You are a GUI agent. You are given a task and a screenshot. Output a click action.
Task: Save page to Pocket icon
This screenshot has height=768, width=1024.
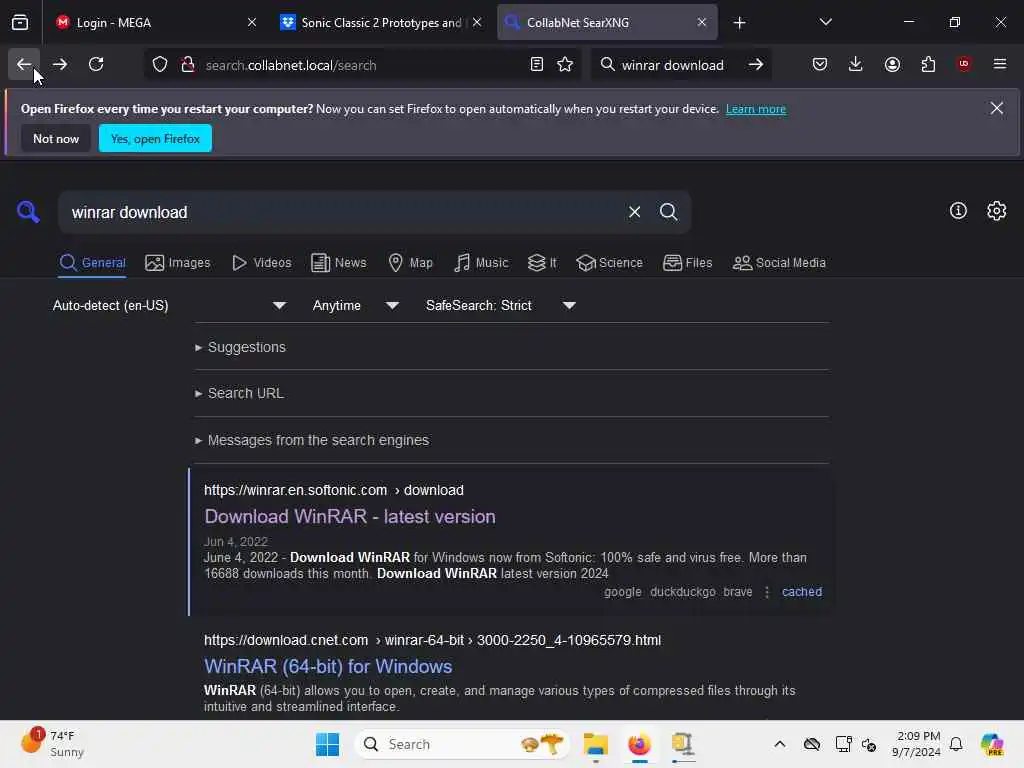820,64
